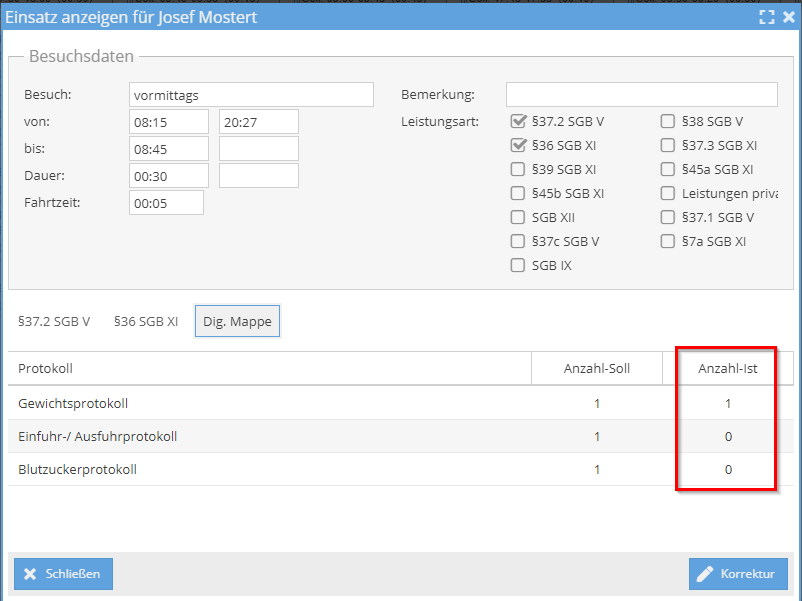Focus the Bemerkung text field
Image resolution: width=802 pixels, height=601 pixels.
641,95
